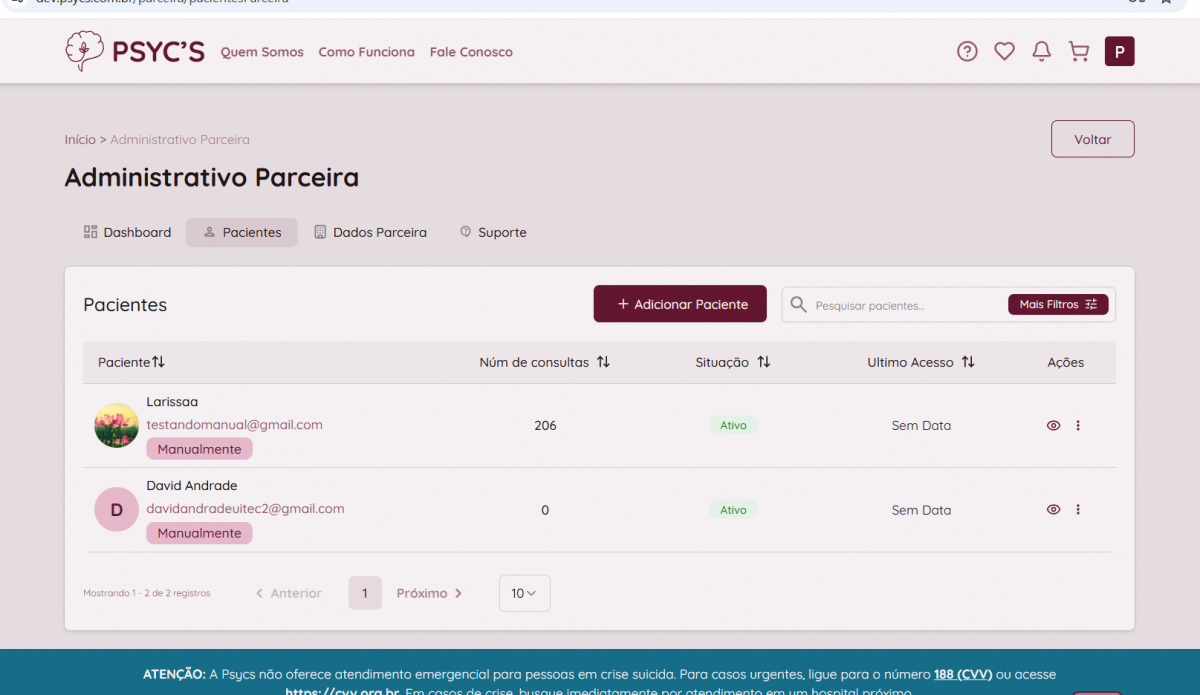Open the P user profile avatar
This screenshot has height=695, width=1200.
click(1119, 51)
